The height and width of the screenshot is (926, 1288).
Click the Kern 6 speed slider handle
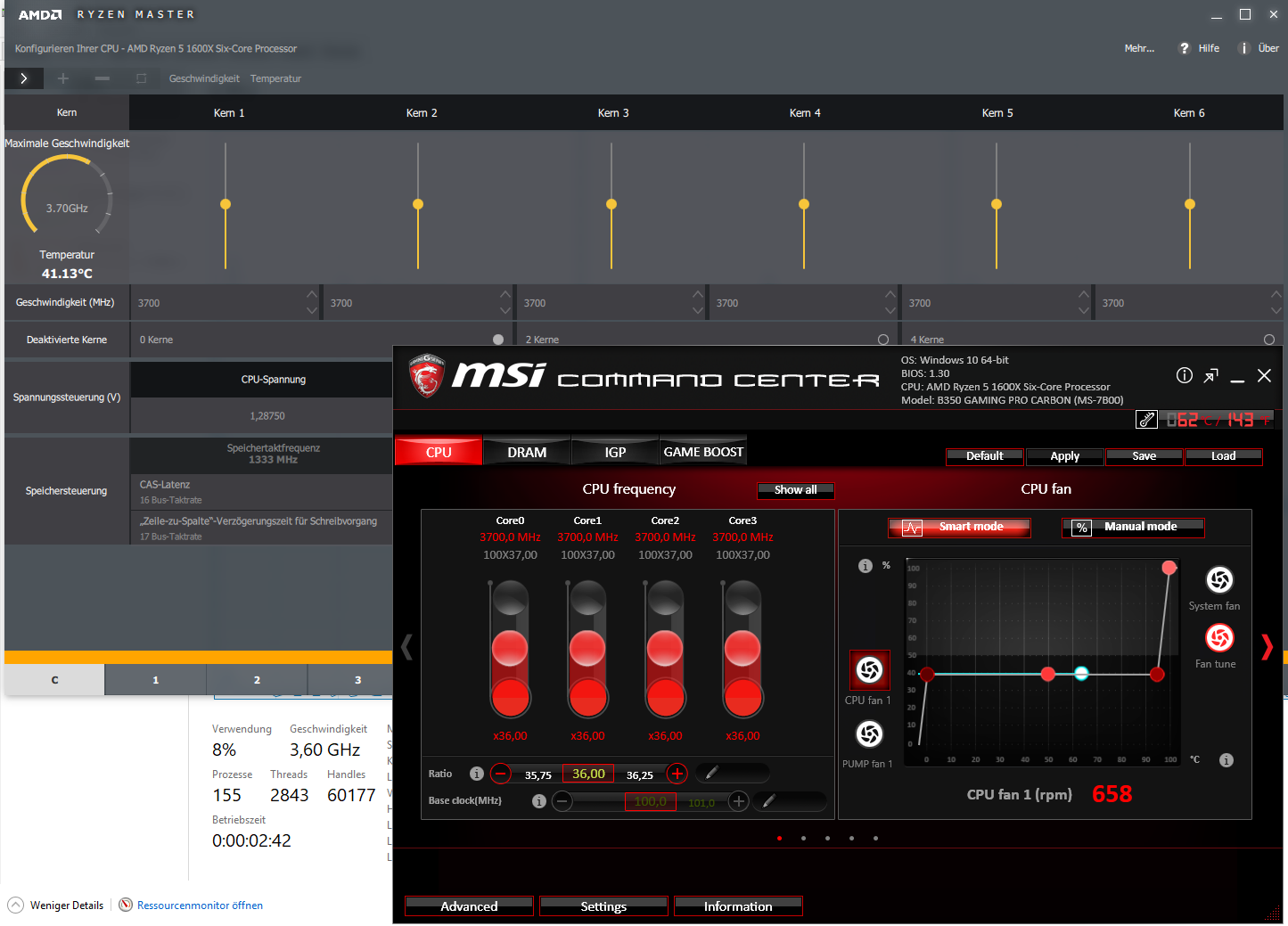(x=1190, y=204)
